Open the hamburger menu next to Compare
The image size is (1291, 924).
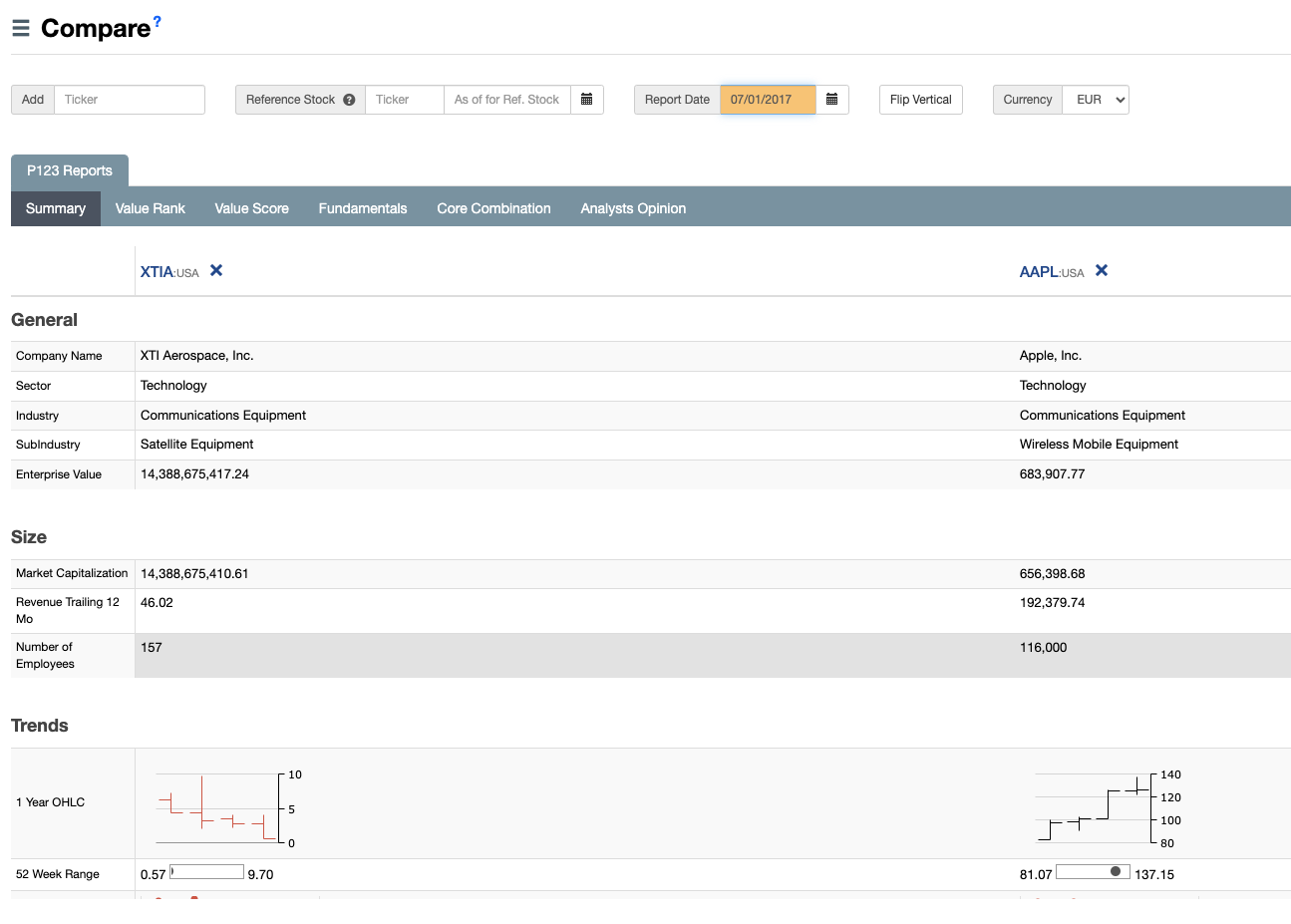tap(20, 28)
